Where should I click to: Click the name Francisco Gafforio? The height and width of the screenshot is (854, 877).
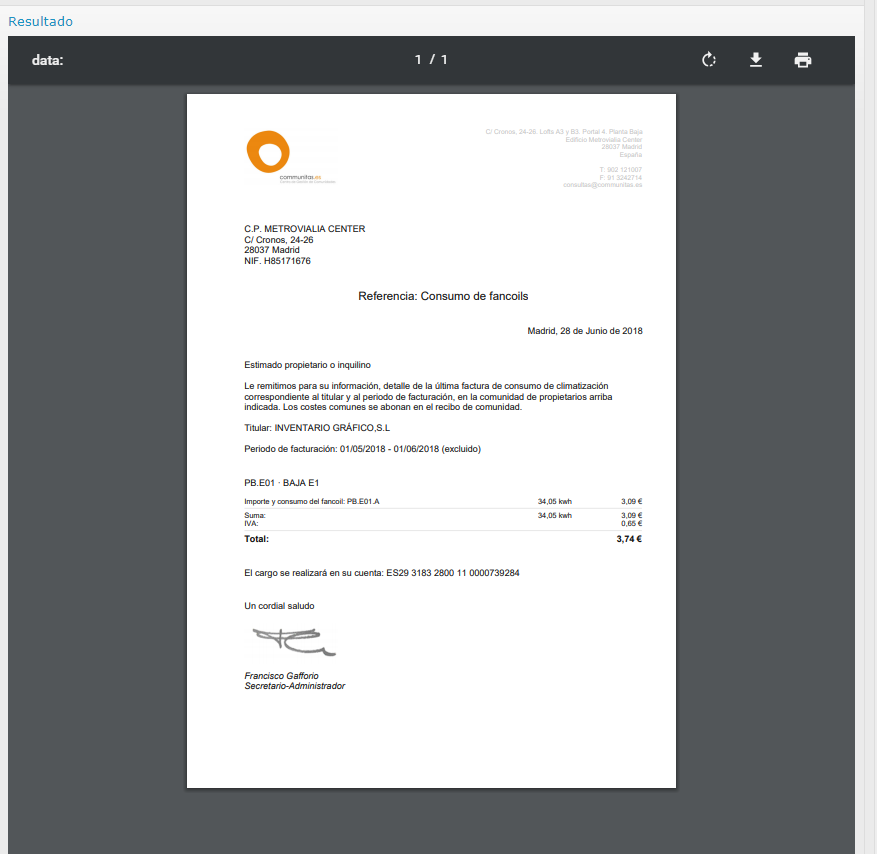(x=281, y=676)
